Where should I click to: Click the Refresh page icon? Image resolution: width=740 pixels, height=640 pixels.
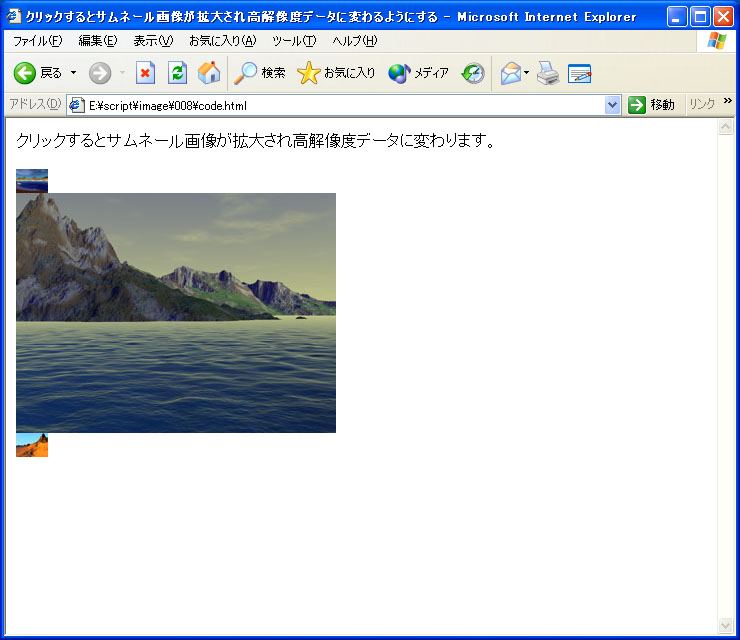pos(177,73)
